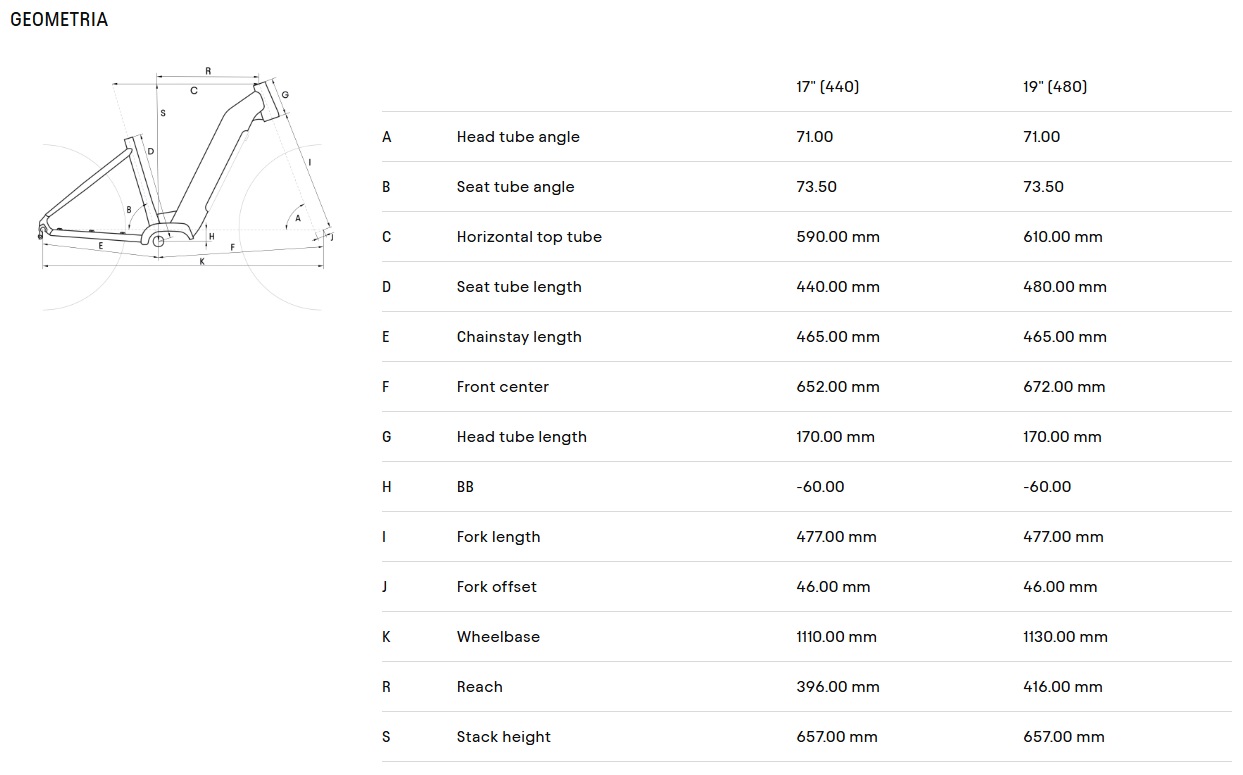Screen dimensions: 1243x775
Task: Select the Wheelbase row label
Action: click(x=498, y=637)
